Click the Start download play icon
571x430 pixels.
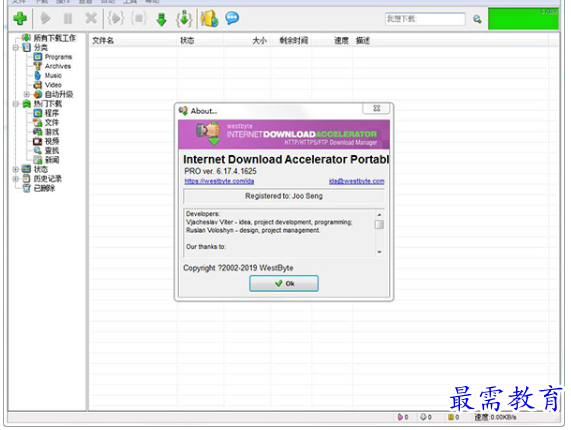click(x=46, y=18)
